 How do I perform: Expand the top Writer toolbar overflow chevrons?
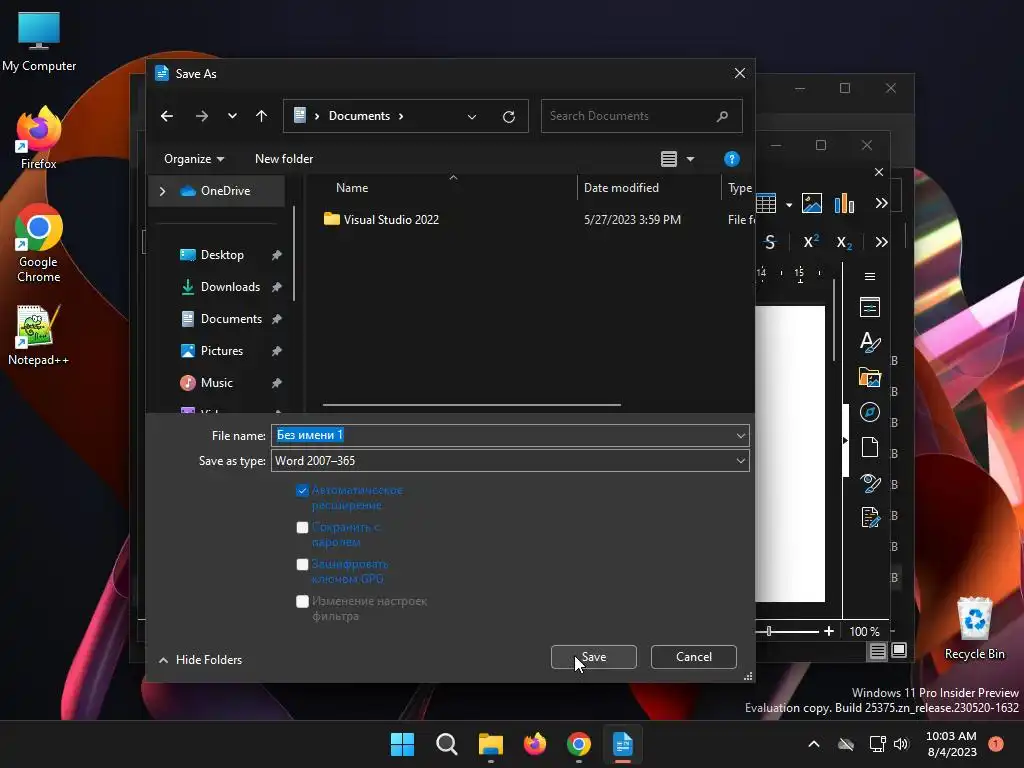pos(882,204)
